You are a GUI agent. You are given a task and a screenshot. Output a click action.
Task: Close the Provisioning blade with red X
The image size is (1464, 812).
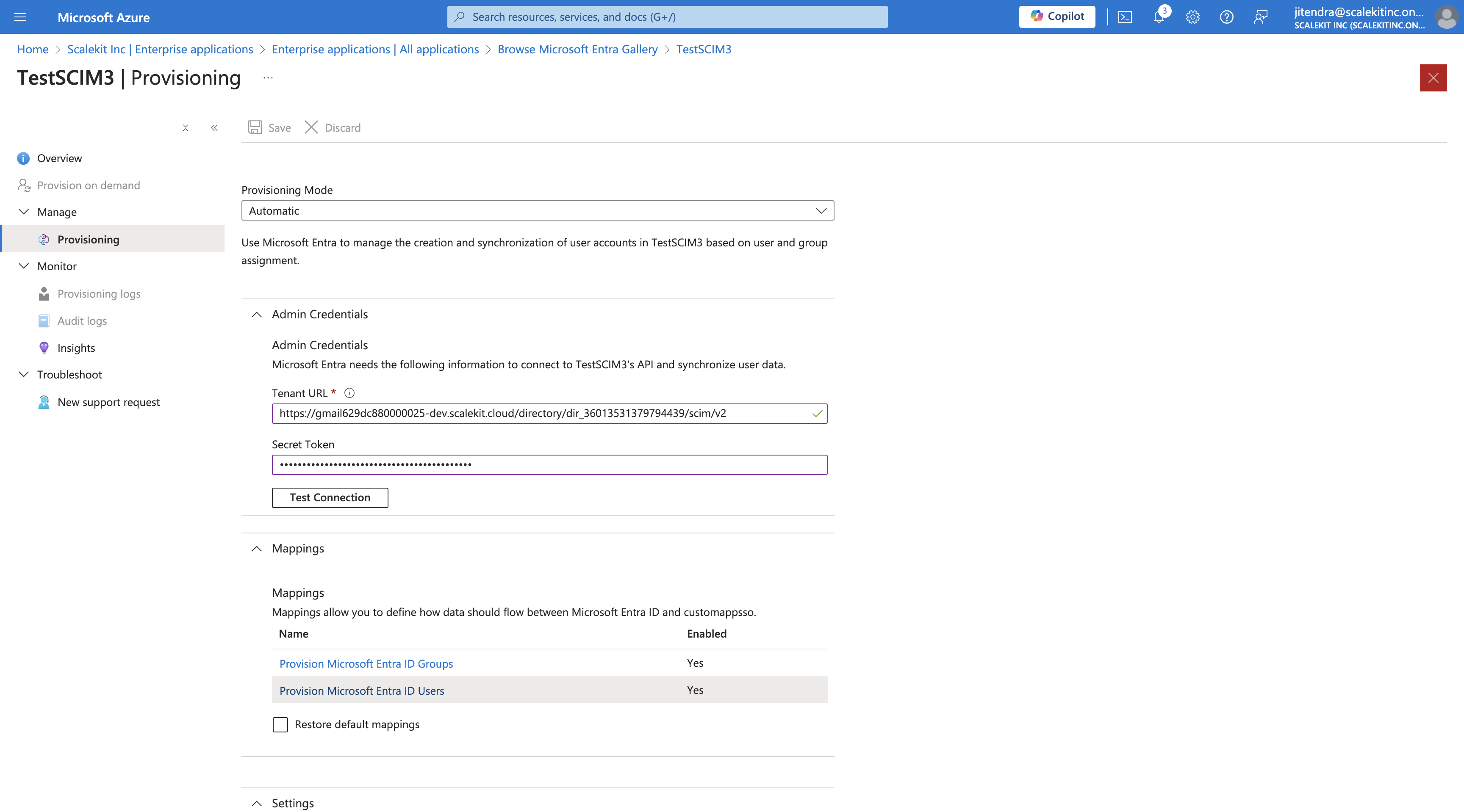coord(1433,78)
